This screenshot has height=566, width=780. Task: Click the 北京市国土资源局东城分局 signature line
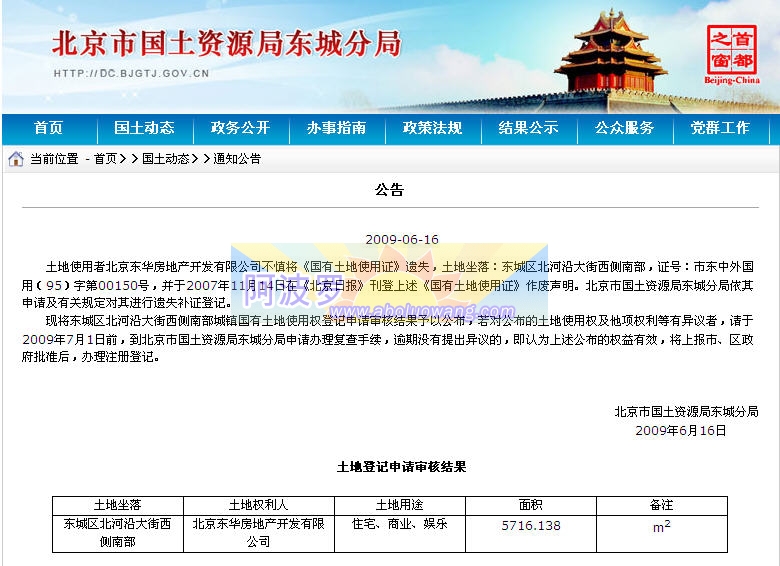click(686, 411)
